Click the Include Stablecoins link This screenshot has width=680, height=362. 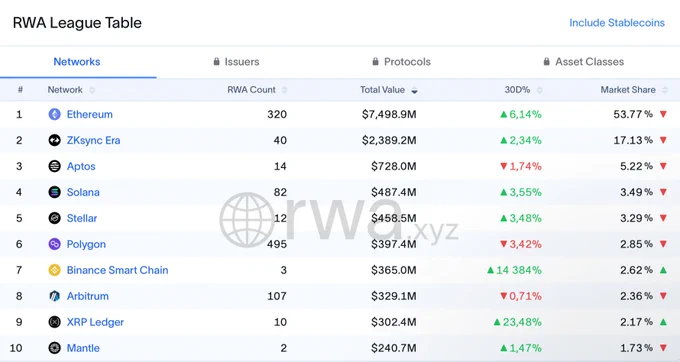(617, 23)
